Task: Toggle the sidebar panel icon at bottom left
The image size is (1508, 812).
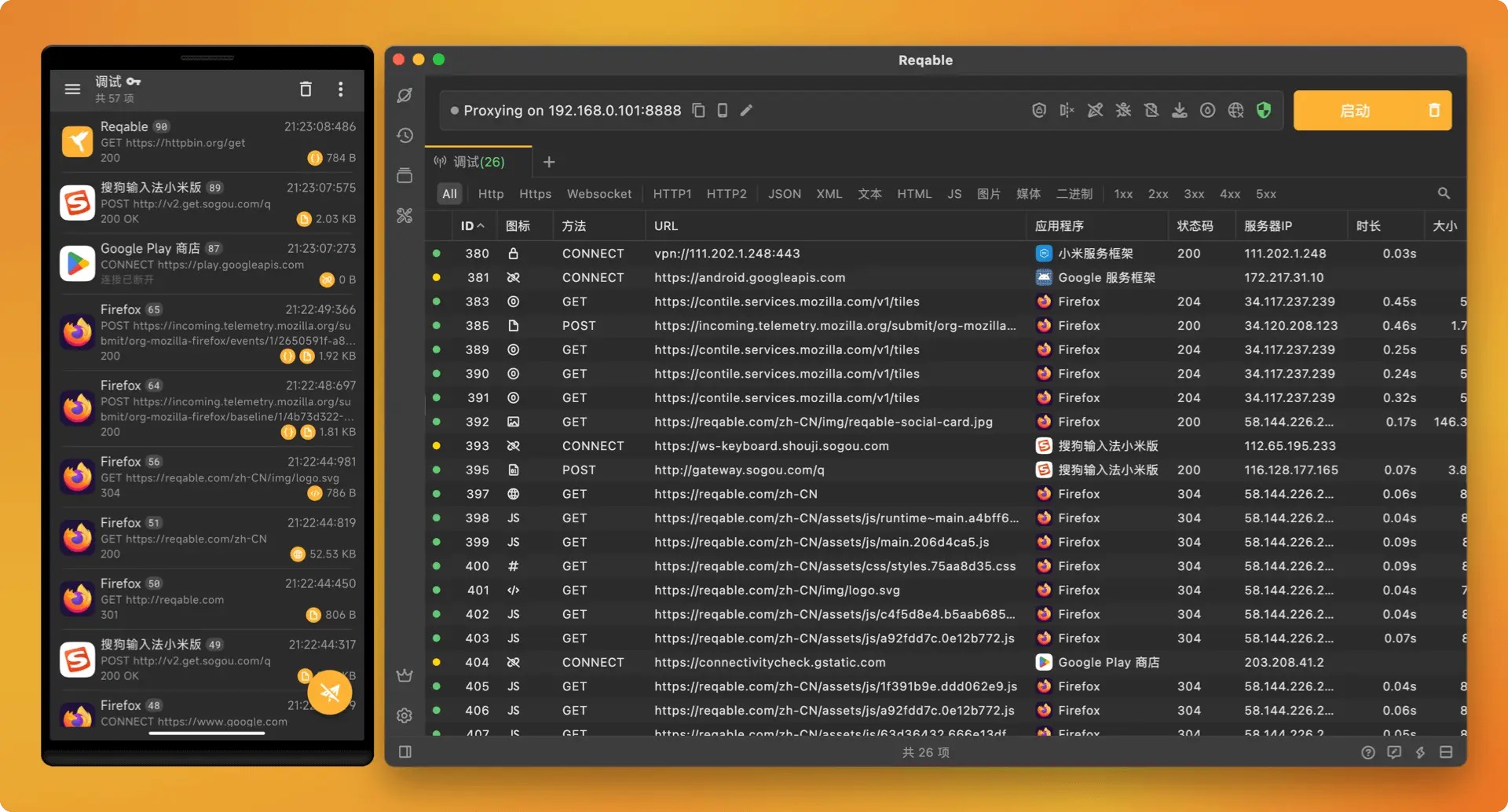Action: 405,752
